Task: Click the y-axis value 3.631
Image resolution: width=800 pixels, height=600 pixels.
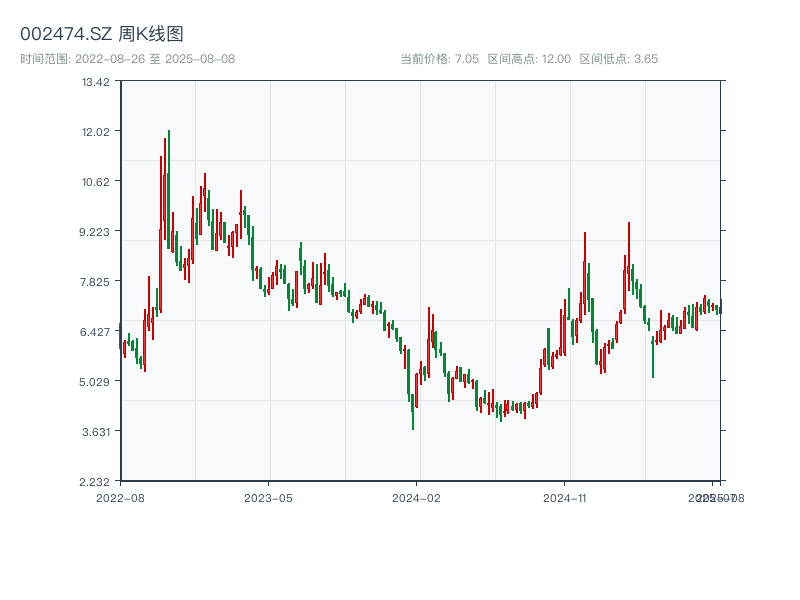Action: pyautogui.click(x=96, y=432)
